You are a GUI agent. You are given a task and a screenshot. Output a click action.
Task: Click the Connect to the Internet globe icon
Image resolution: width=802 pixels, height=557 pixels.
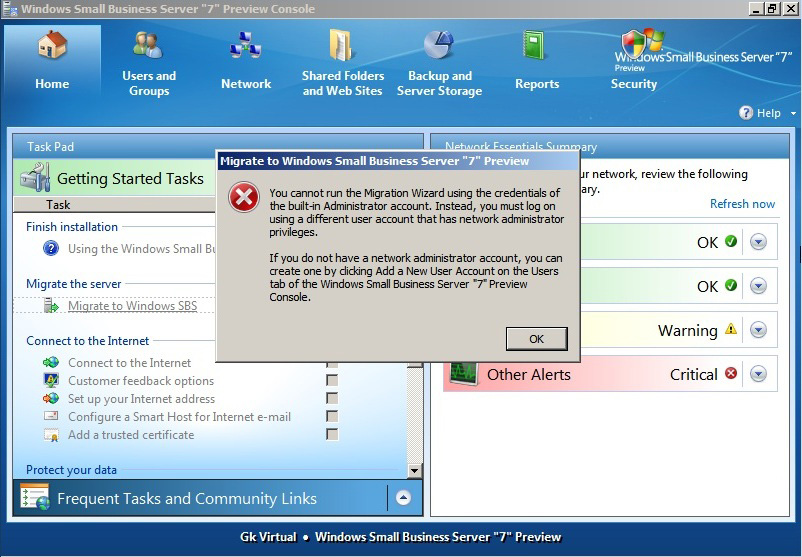(51, 363)
